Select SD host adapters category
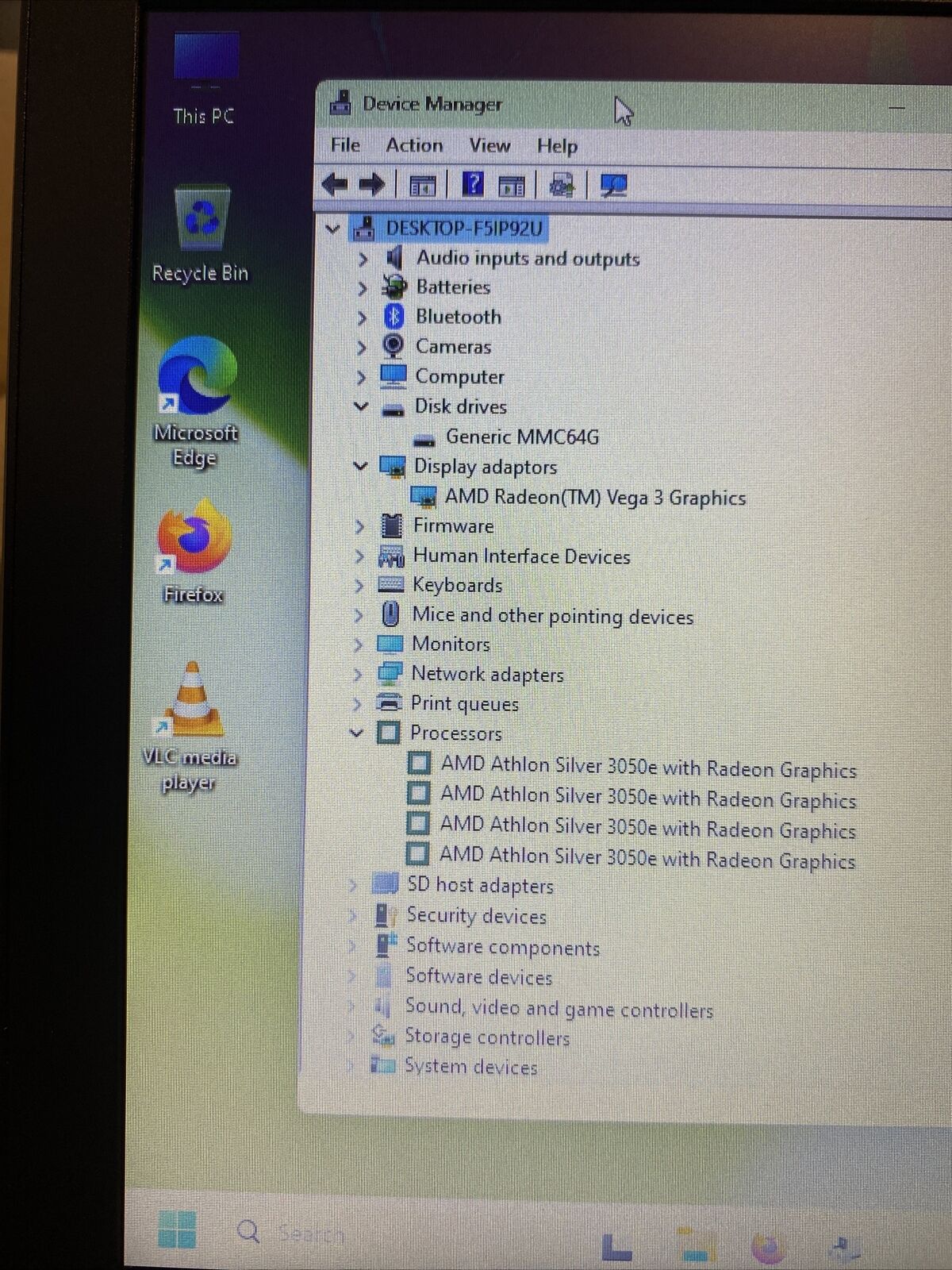Image resolution: width=952 pixels, height=1270 pixels. point(480,885)
